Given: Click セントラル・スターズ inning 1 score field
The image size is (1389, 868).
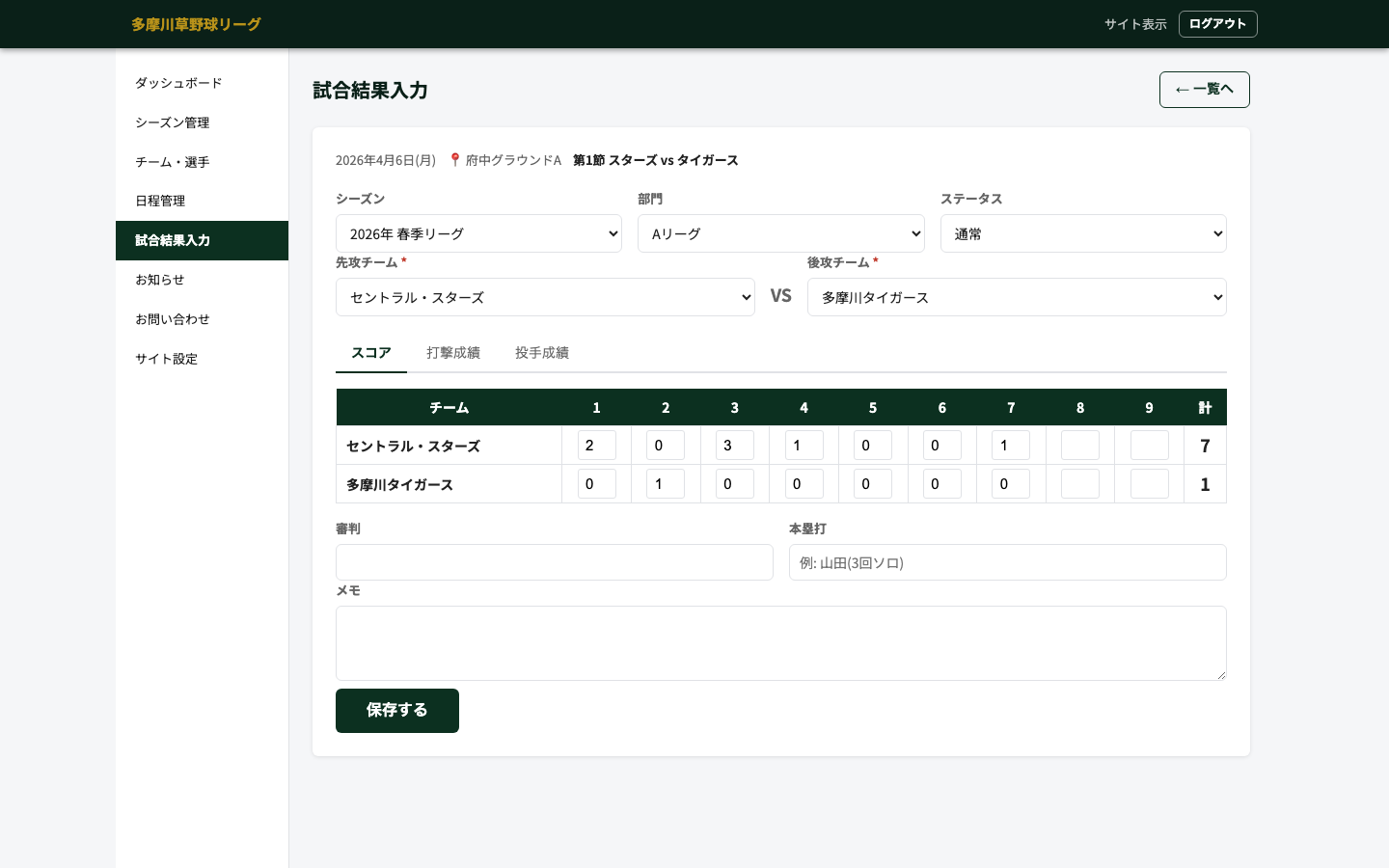Looking at the screenshot, I should [597, 446].
